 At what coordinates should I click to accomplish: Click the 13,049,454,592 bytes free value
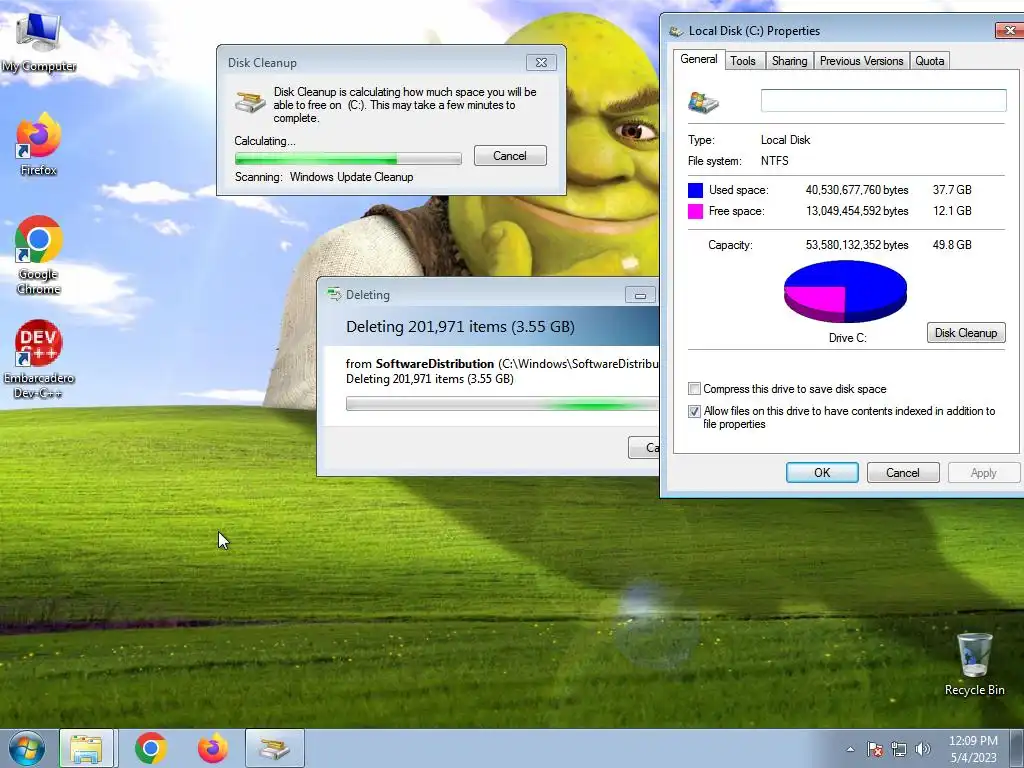(x=857, y=211)
